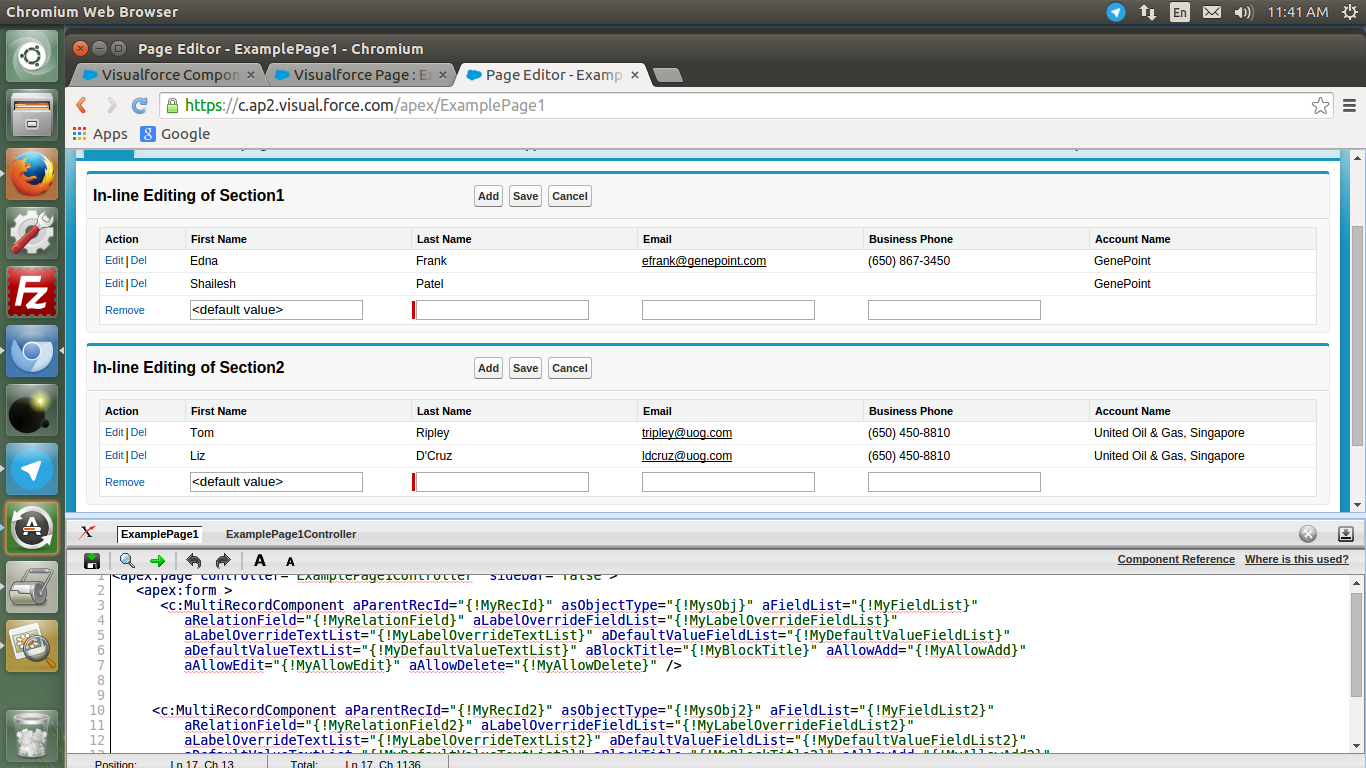
Task: Decrease editor font size with small A
Action: pos(290,562)
